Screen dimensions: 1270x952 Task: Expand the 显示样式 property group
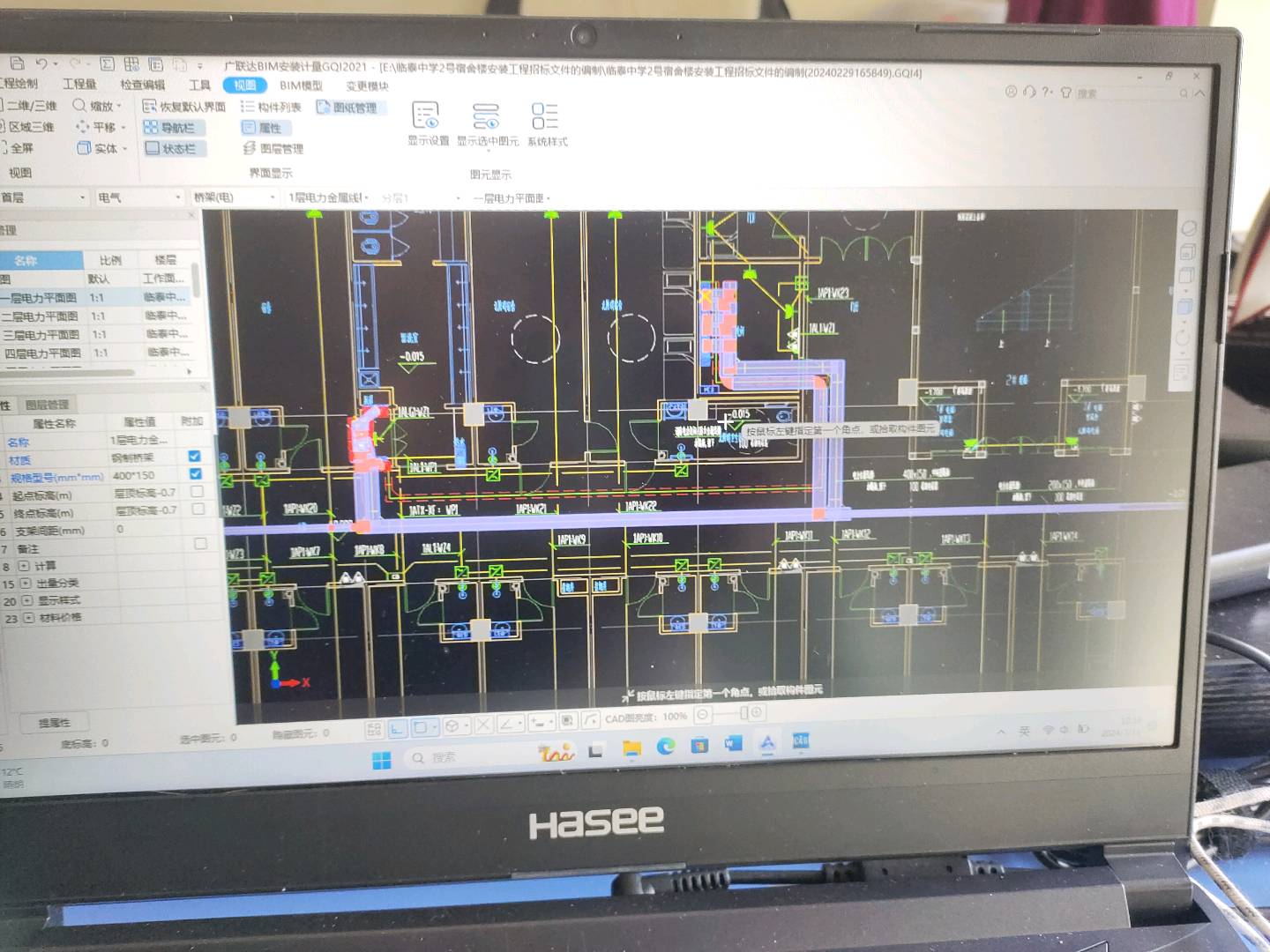pos(27,601)
